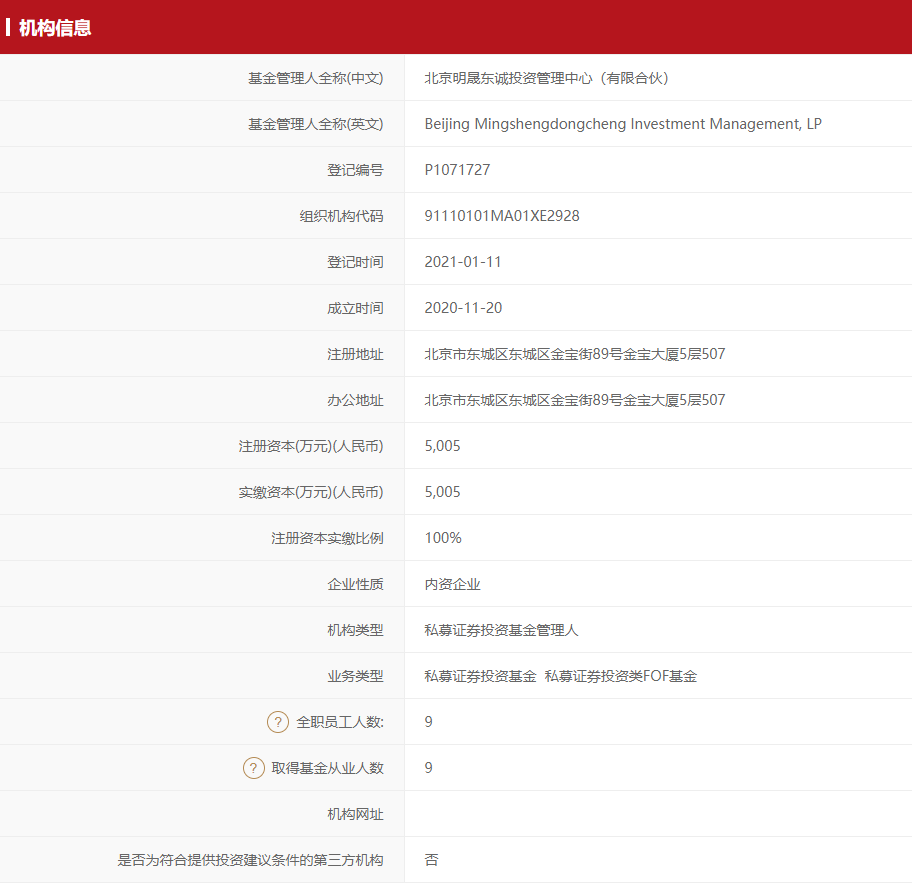912x884 pixels.
Task: Click the 机构信息 section header
Action: [x=55, y=27]
